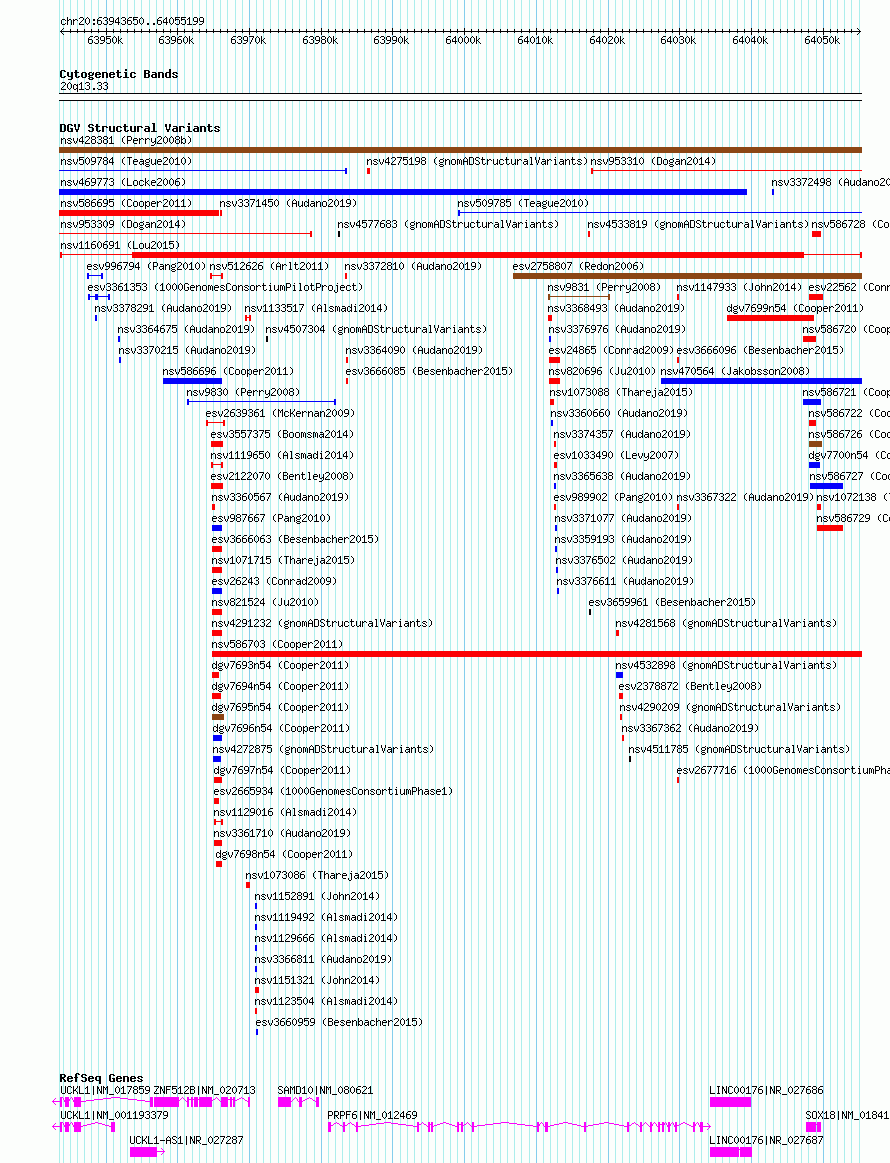Select the brown nsv428381 variant bar

pos(461,150)
